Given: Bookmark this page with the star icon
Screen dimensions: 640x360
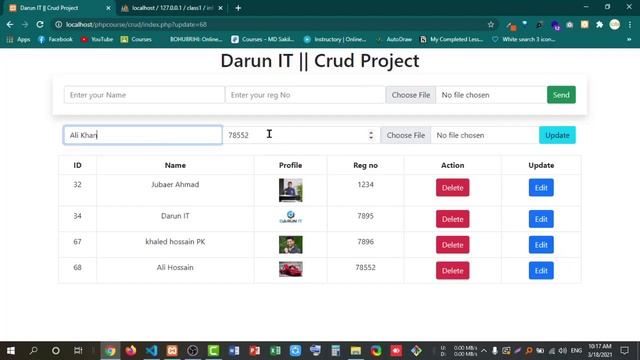Looking at the screenshot, I should [x=491, y=24].
